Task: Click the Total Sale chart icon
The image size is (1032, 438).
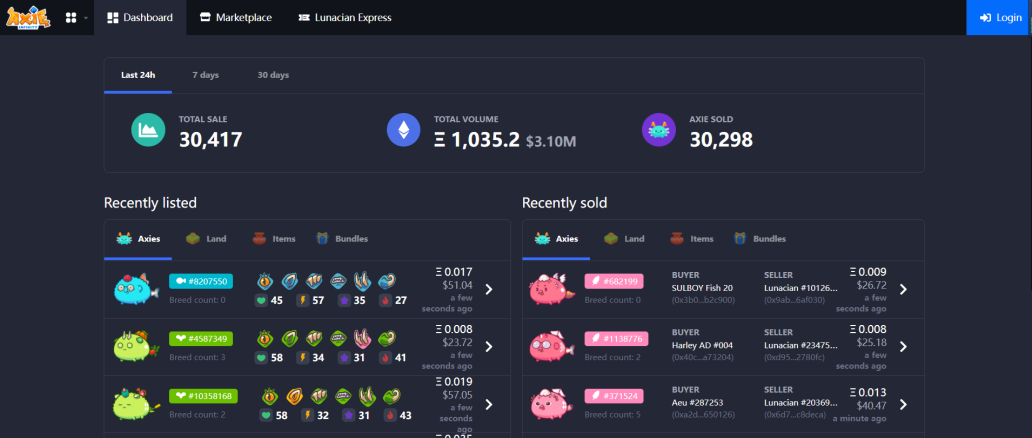Action: pos(149,130)
